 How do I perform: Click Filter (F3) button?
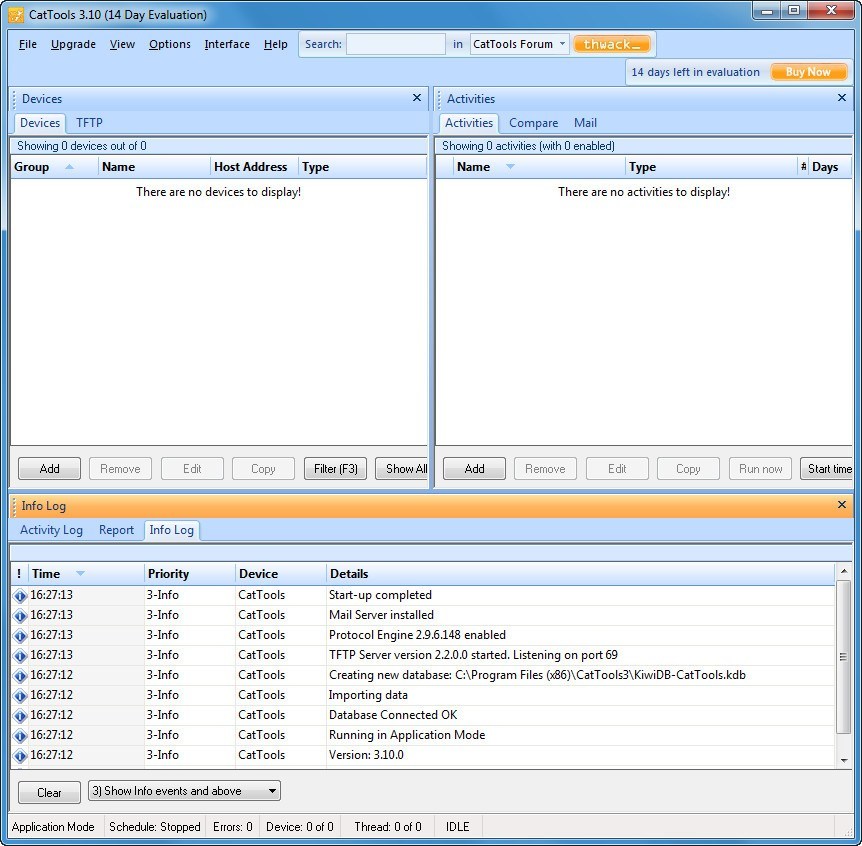pyautogui.click(x=335, y=469)
